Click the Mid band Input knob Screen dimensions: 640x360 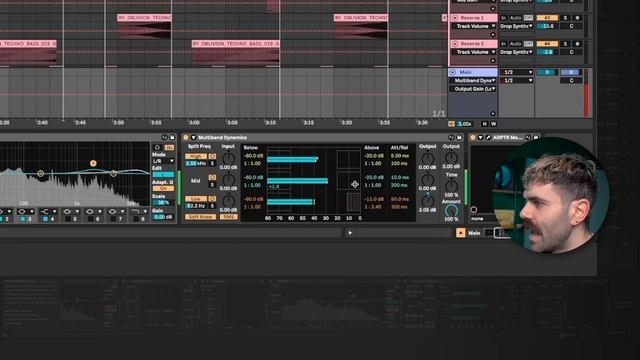(229, 180)
